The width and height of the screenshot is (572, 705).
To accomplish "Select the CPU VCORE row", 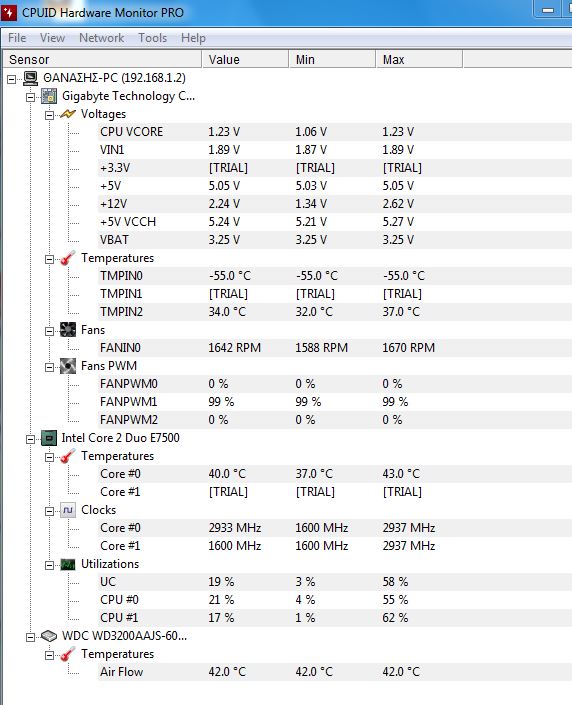I will point(335,132).
